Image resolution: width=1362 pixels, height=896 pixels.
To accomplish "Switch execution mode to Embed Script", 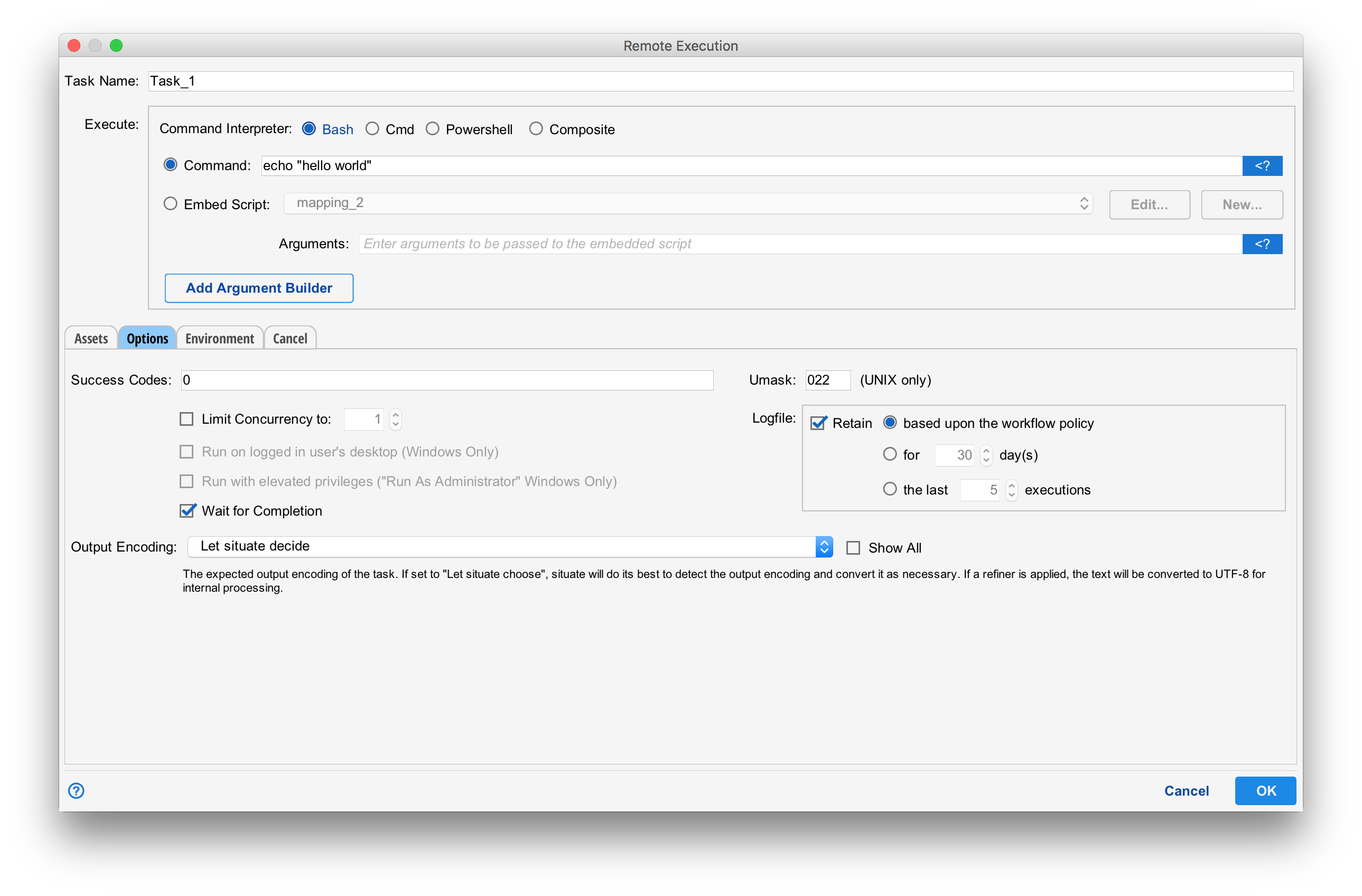I will coord(170,204).
